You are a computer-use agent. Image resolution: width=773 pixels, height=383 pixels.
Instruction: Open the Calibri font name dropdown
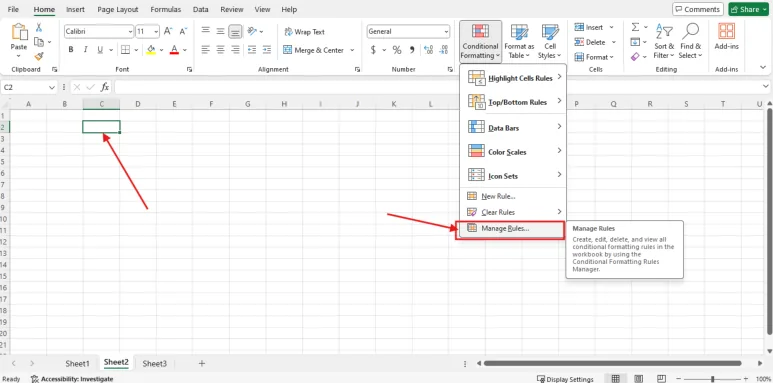130,32
